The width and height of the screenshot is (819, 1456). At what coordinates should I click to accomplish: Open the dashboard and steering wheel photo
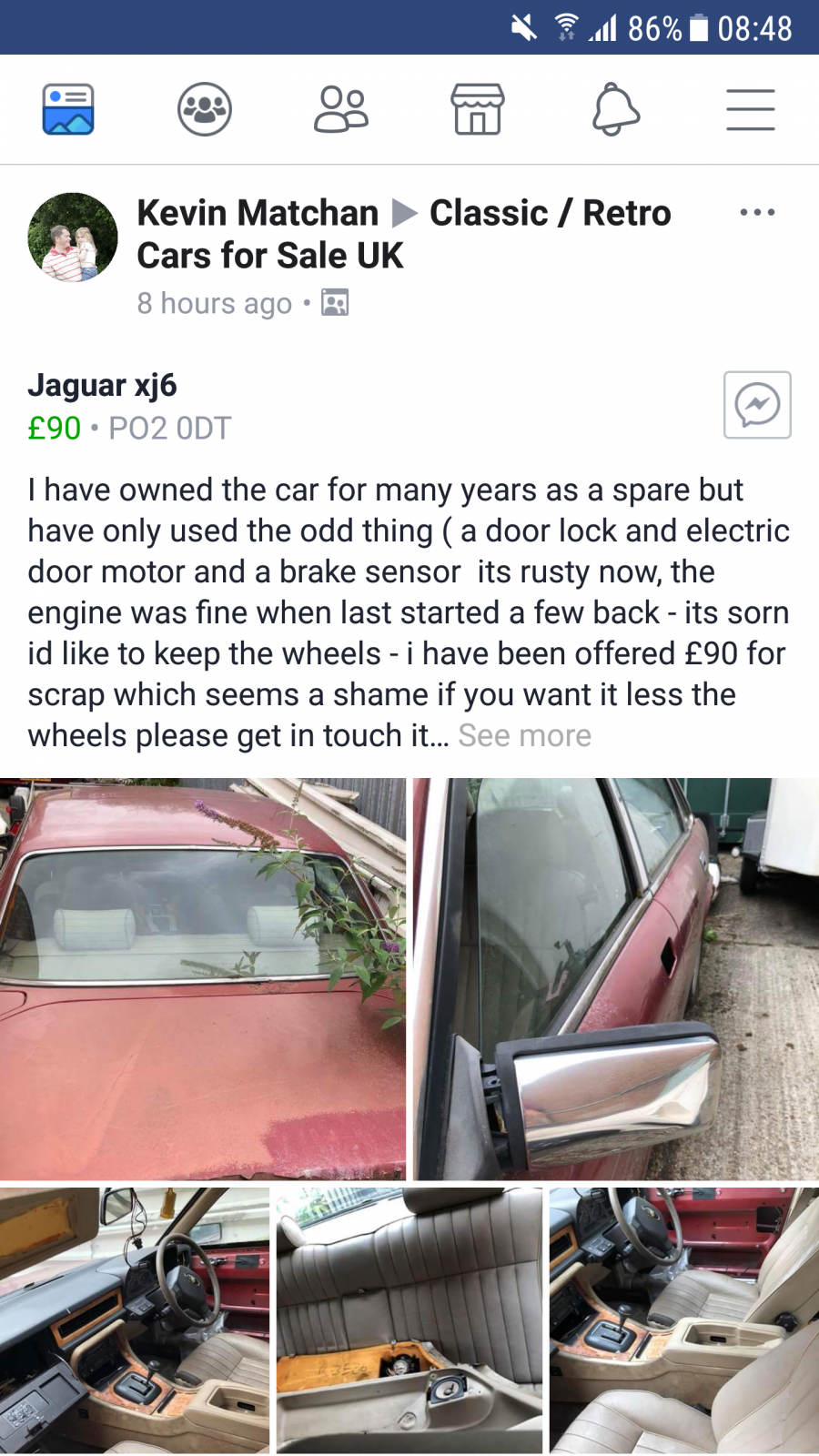135,1320
